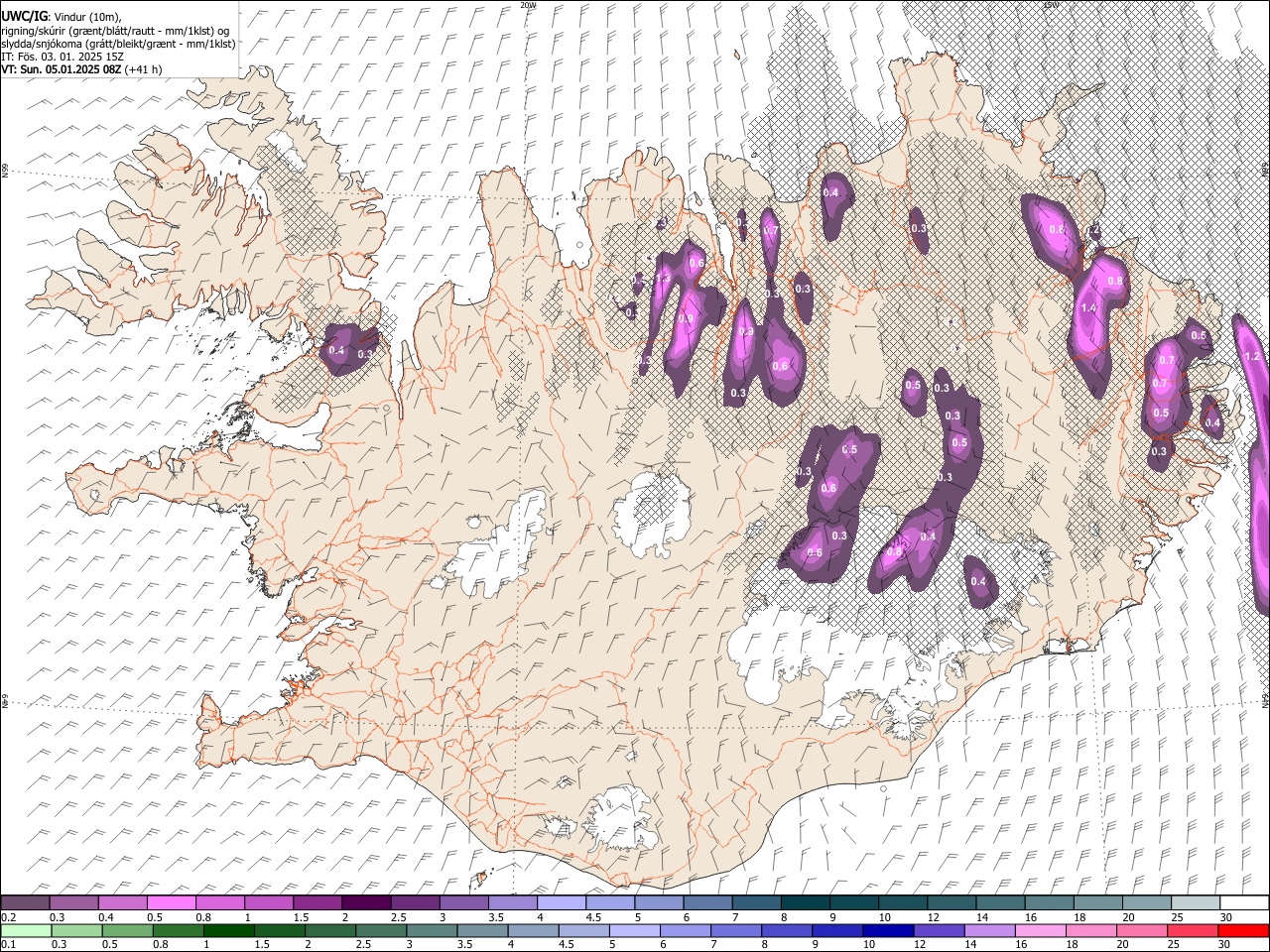Click the 'rigning/skúrir (grænt/blátt/rautt' legend description line

(x=116, y=31)
